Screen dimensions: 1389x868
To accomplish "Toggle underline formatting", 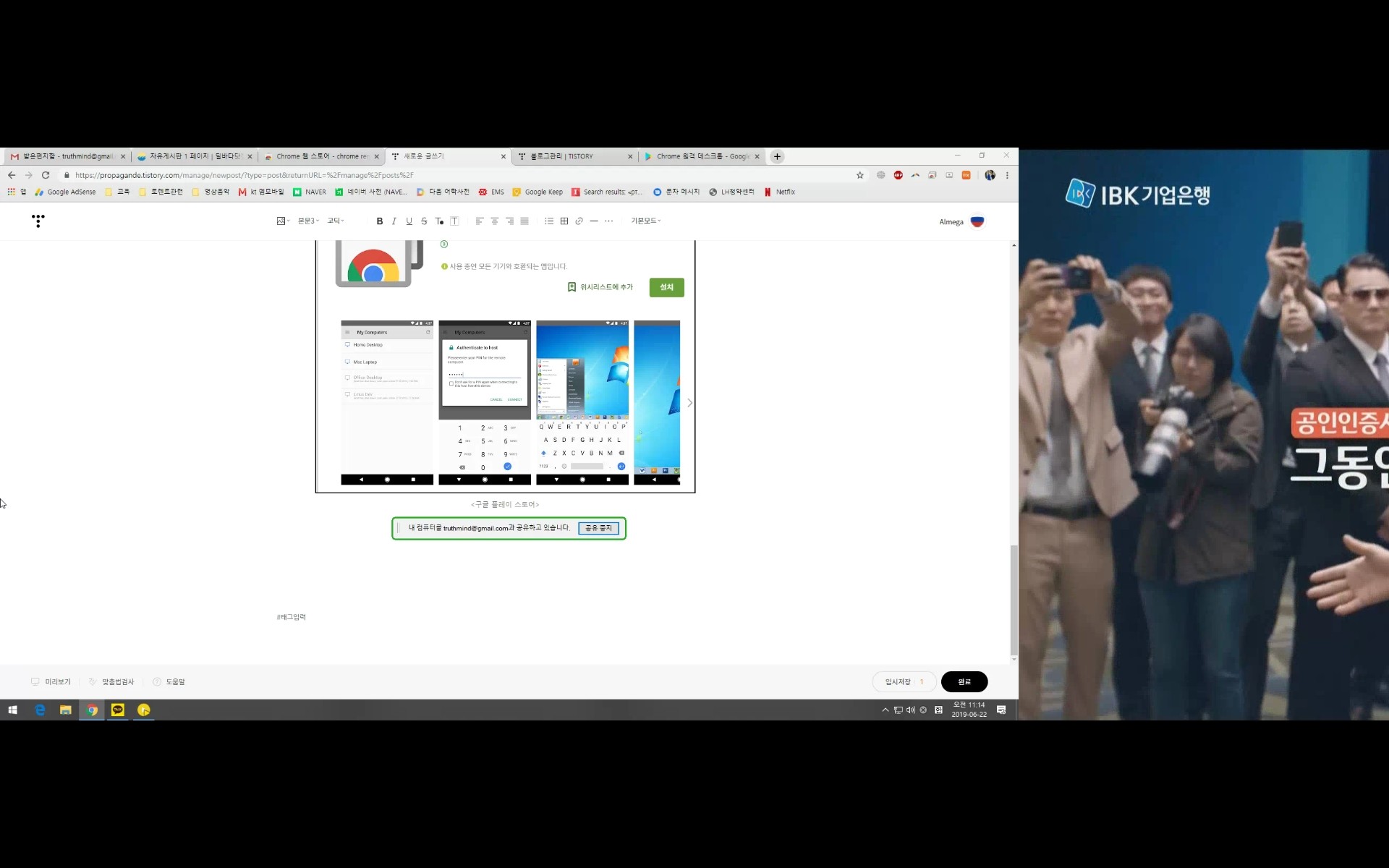I will pos(409,221).
